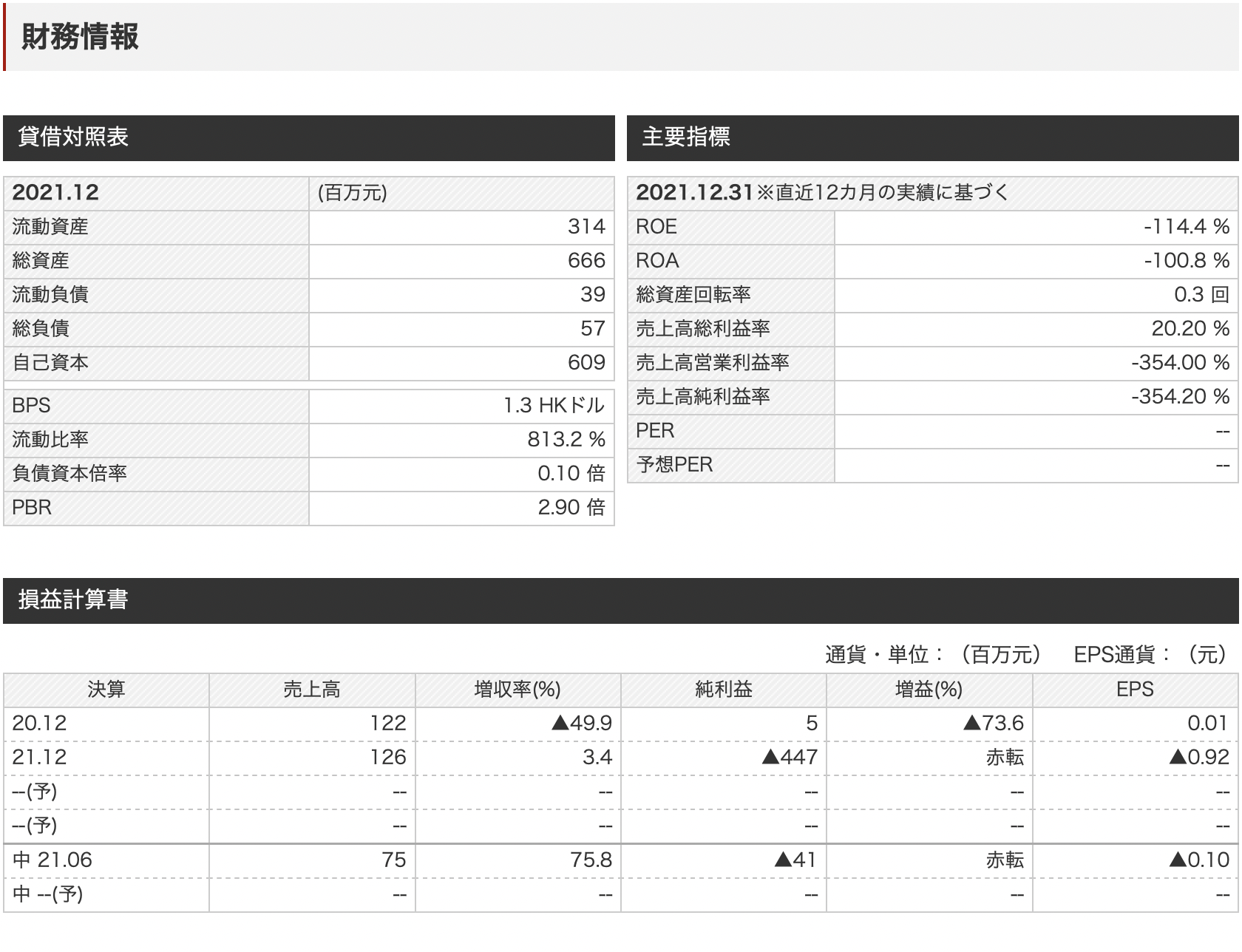
Task: Click the 負債資本倍率 value 0.10 倍
Action: coord(571,474)
